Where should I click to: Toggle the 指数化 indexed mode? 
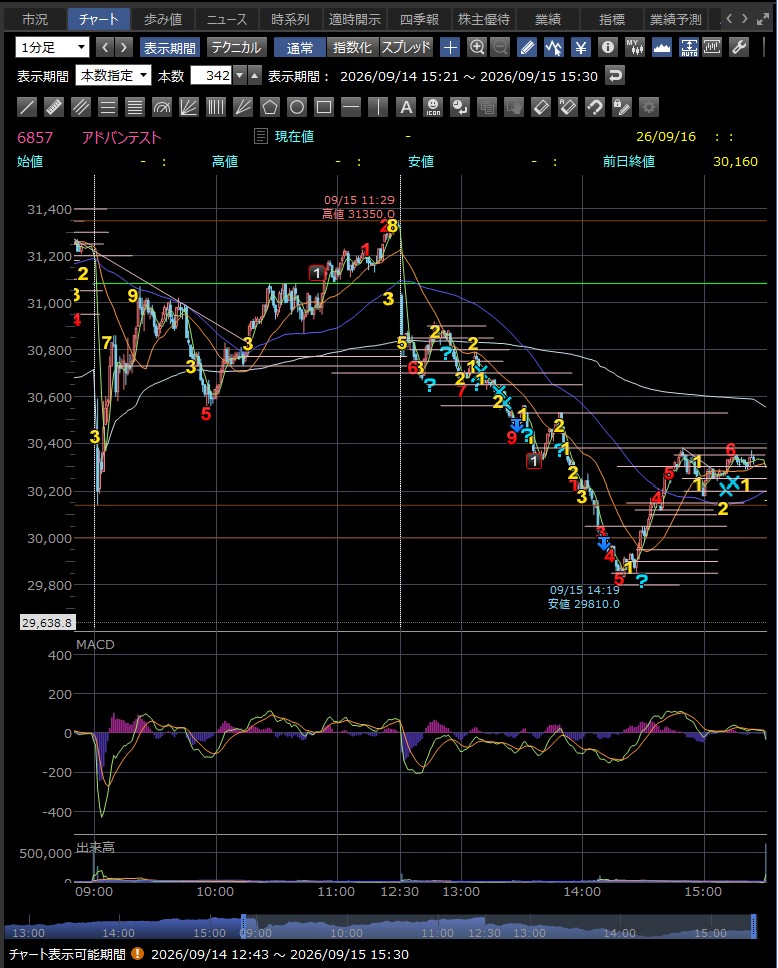point(352,48)
